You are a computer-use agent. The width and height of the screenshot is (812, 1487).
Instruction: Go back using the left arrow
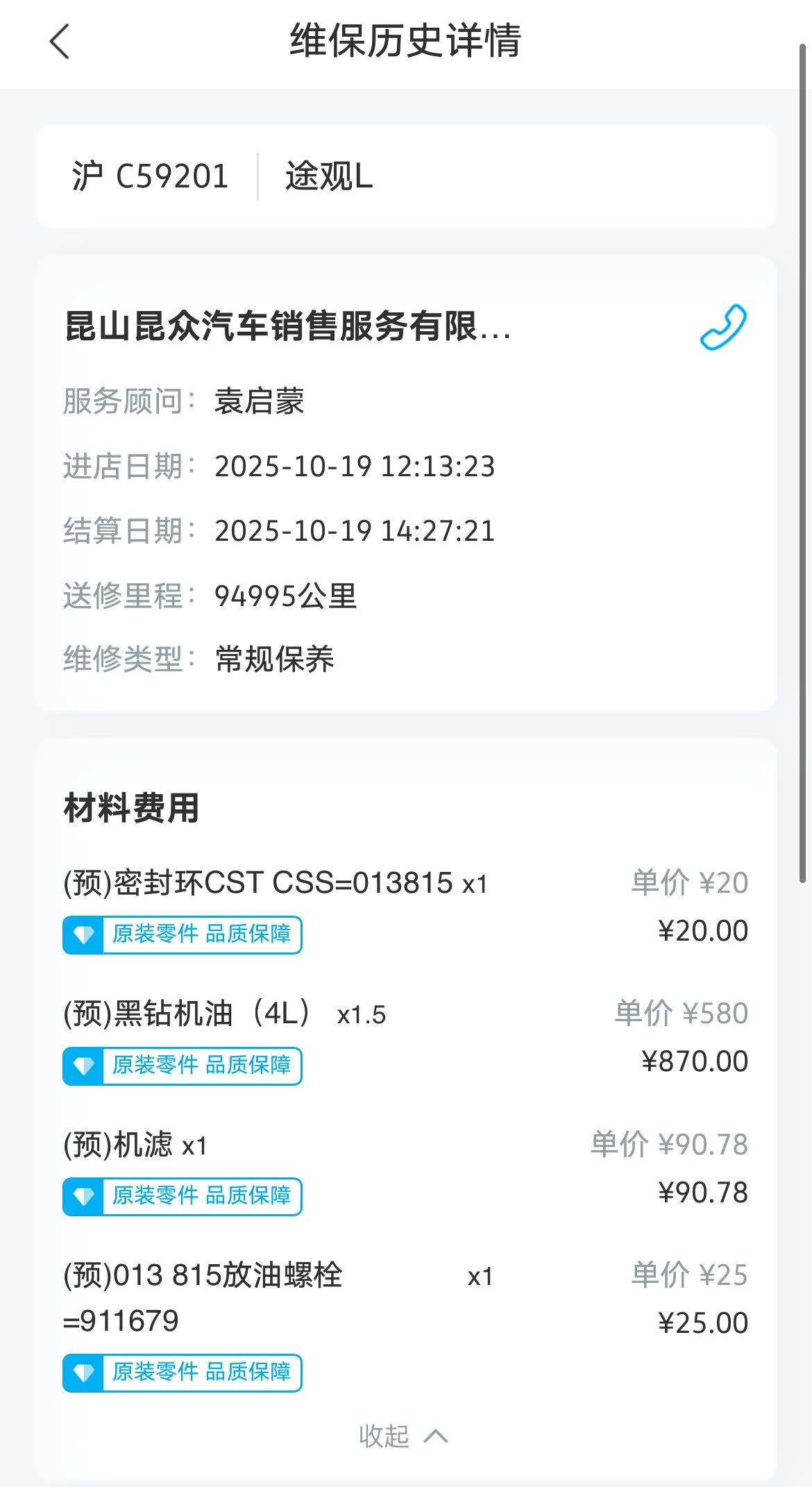click(60, 42)
